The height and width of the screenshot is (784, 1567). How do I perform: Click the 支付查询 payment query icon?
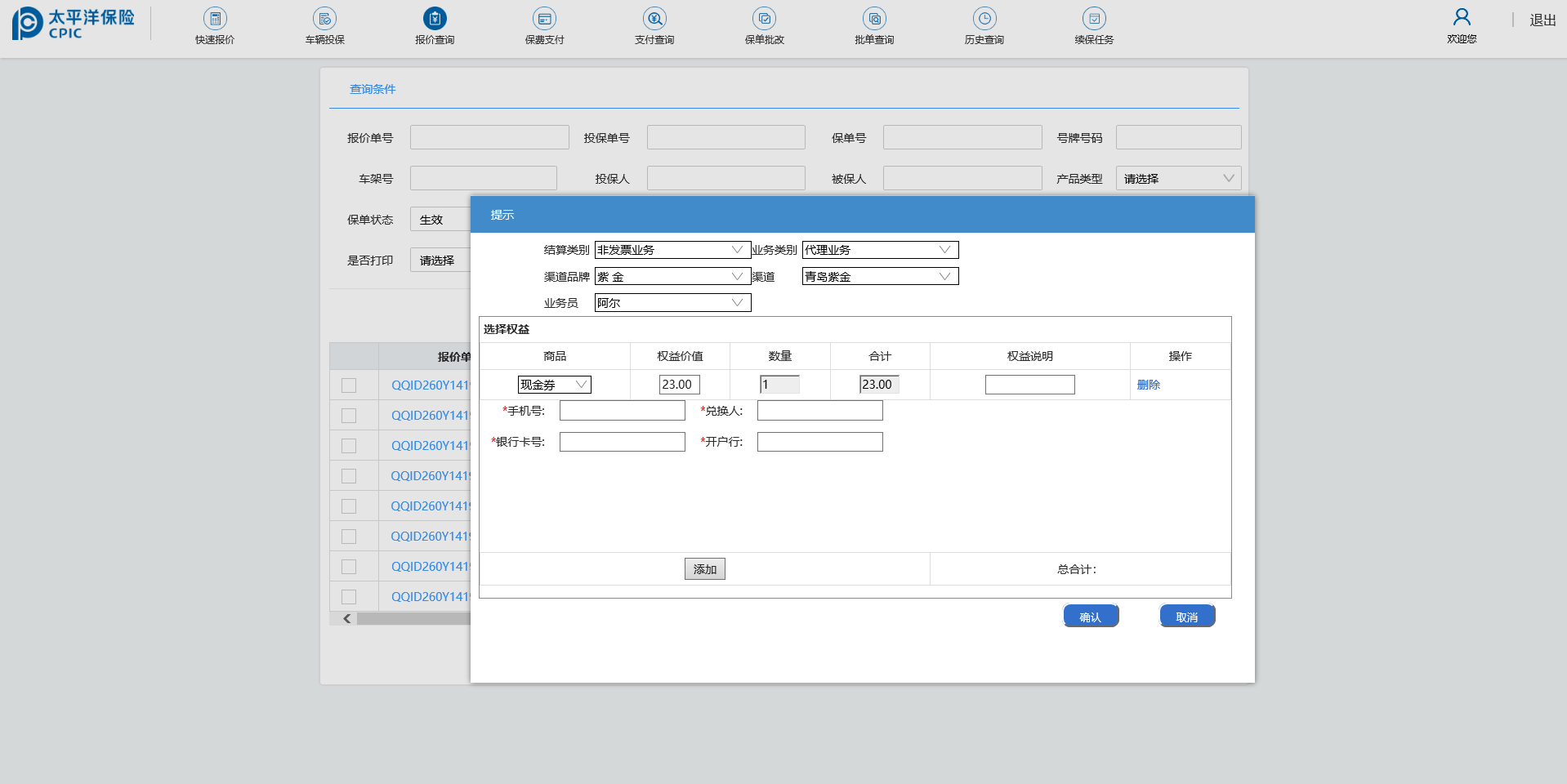coord(654,19)
